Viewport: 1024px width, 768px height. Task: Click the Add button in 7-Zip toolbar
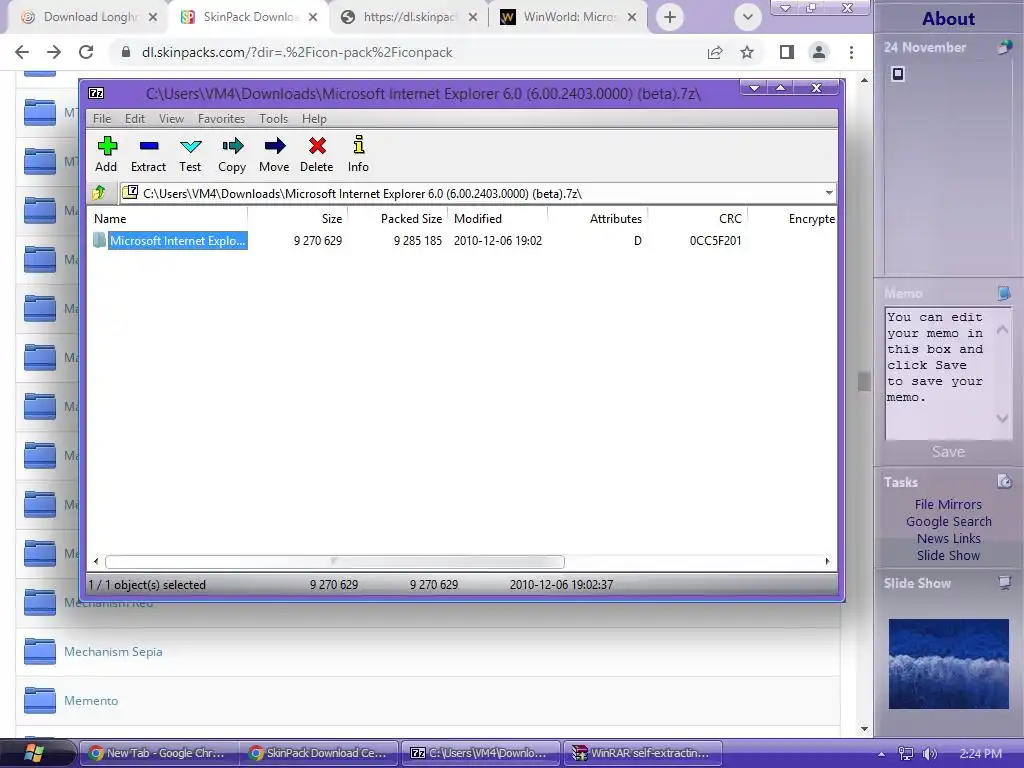point(106,154)
